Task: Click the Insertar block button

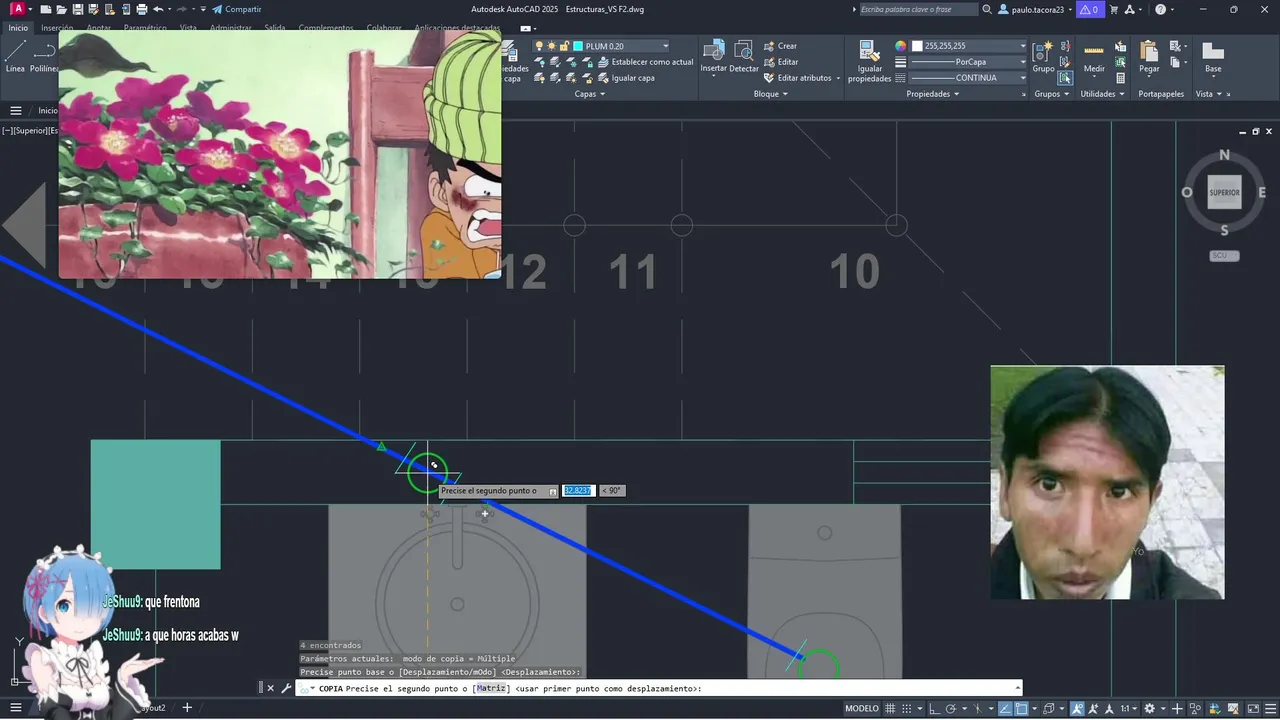Action: click(x=713, y=57)
